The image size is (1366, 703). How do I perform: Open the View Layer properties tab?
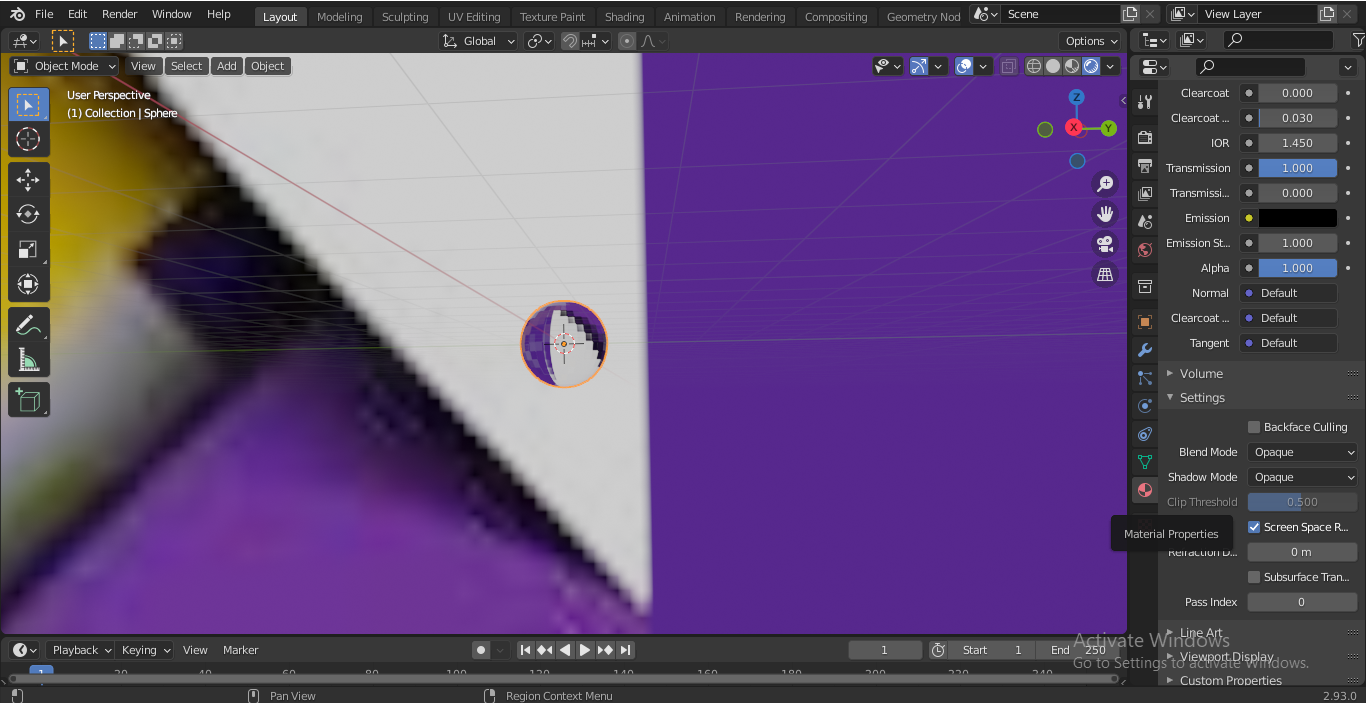click(x=1145, y=193)
